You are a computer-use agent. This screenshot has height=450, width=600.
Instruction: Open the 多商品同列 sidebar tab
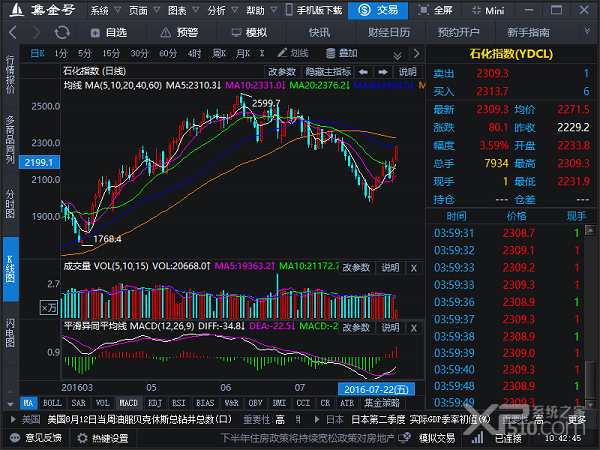coord(10,139)
